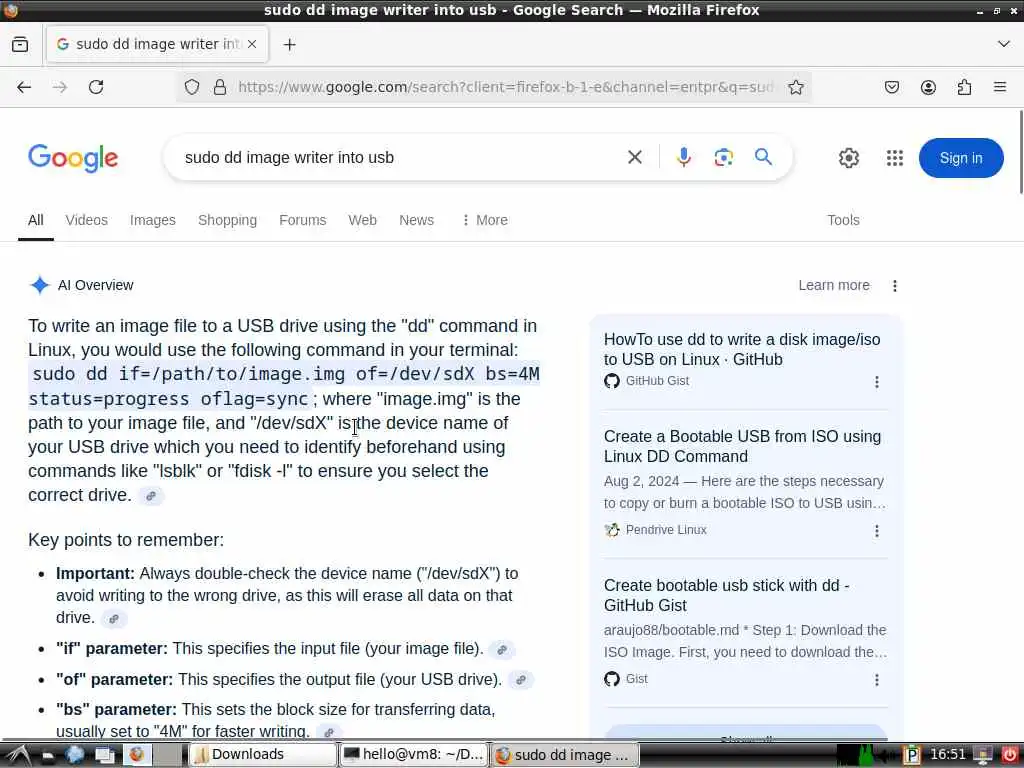List all tabs dropdown arrow
Image resolution: width=1024 pixels, height=768 pixels.
tap(1004, 44)
